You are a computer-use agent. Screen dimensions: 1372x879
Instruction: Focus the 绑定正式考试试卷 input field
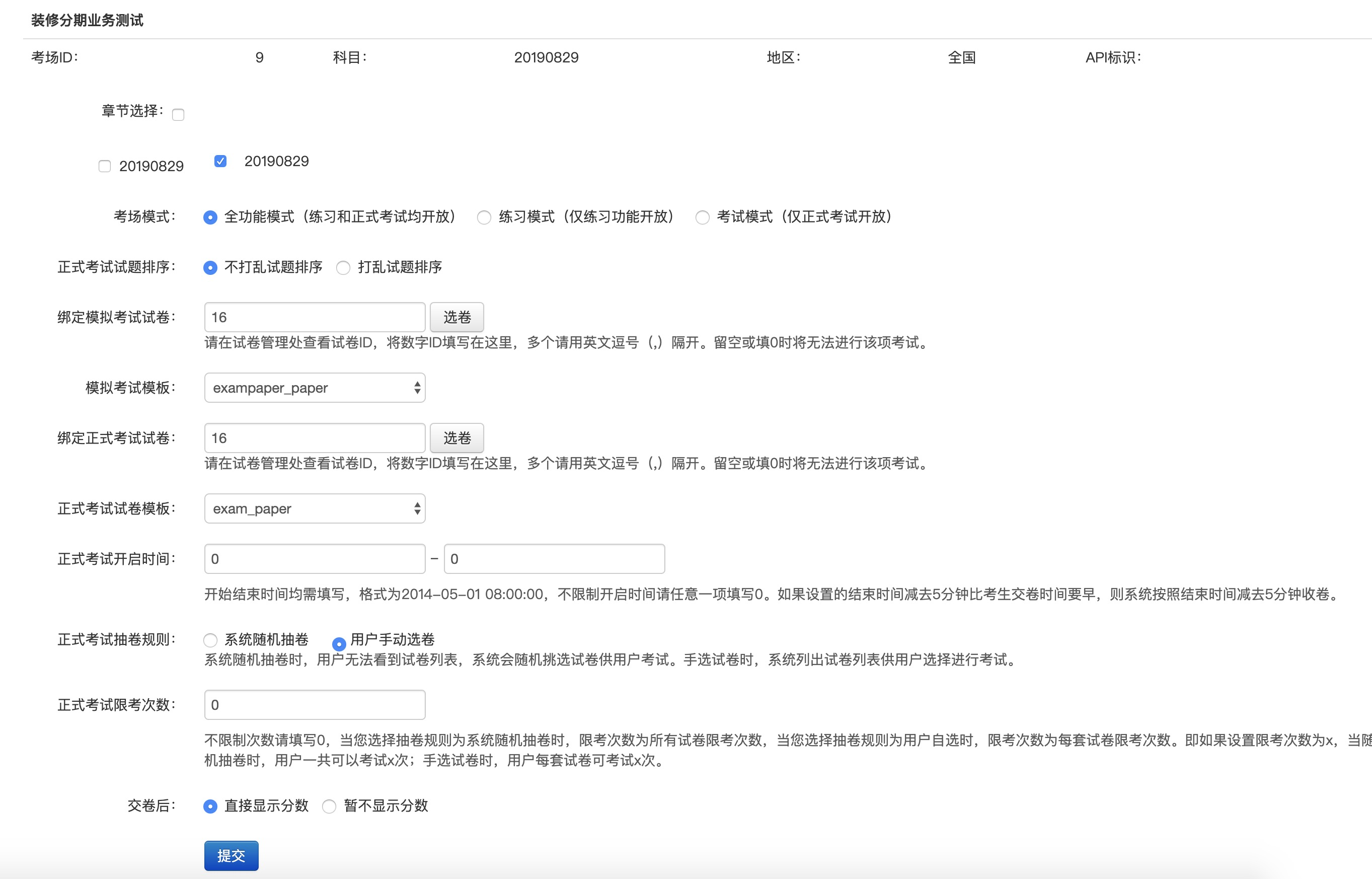click(x=315, y=438)
